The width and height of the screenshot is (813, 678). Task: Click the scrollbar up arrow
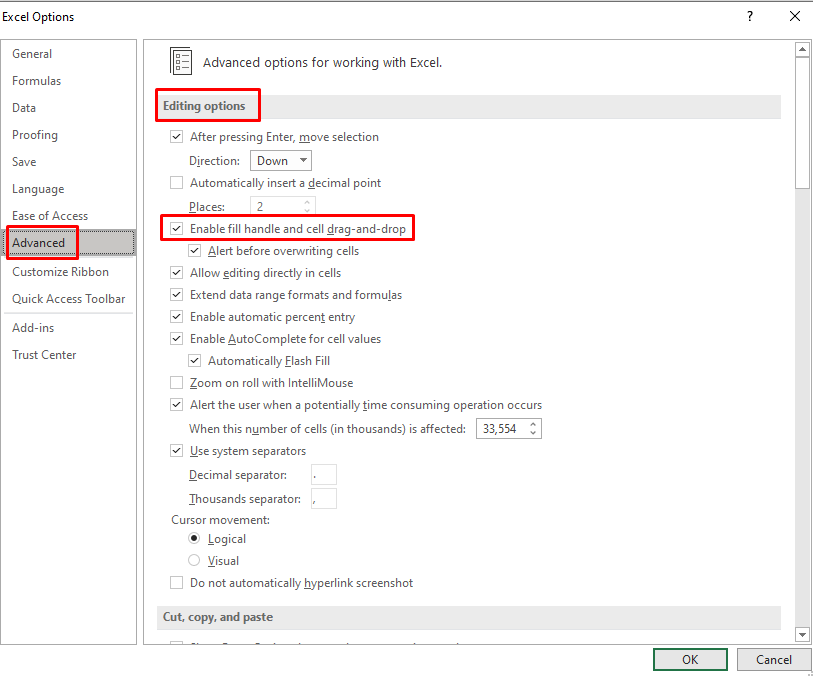[802, 50]
